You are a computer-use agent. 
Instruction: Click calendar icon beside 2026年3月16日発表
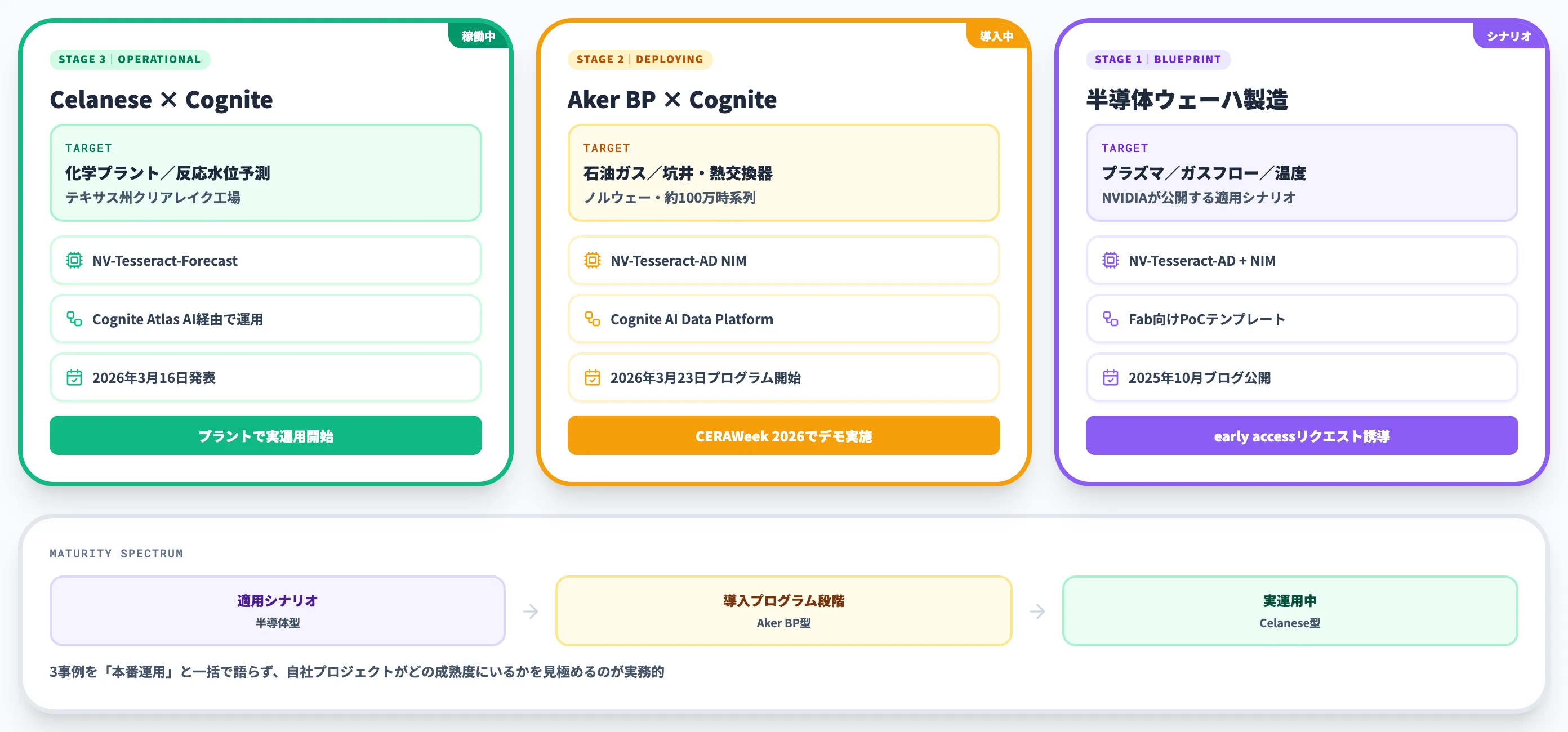(x=74, y=377)
